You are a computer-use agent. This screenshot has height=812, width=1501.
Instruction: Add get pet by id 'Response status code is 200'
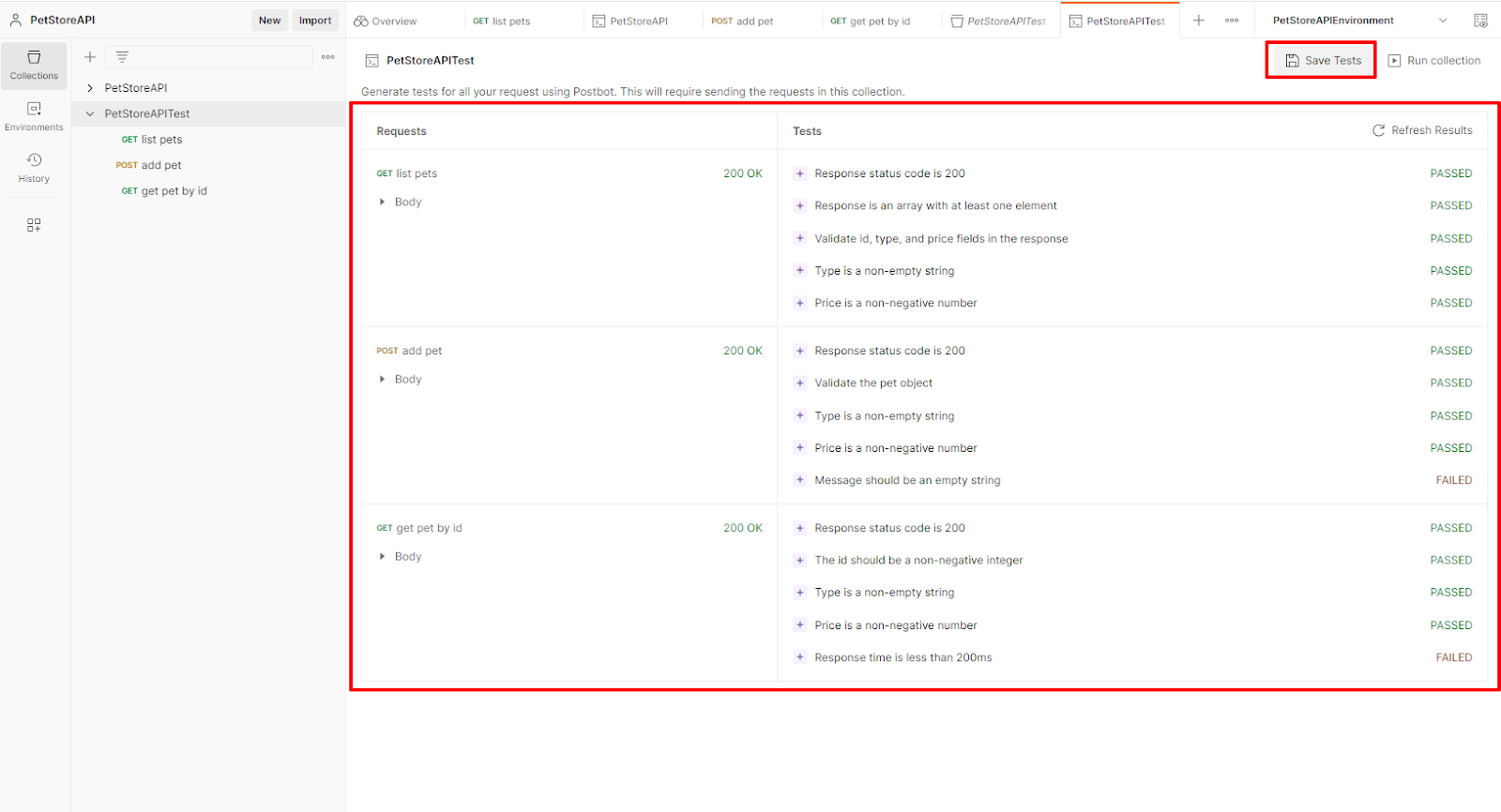[800, 528]
